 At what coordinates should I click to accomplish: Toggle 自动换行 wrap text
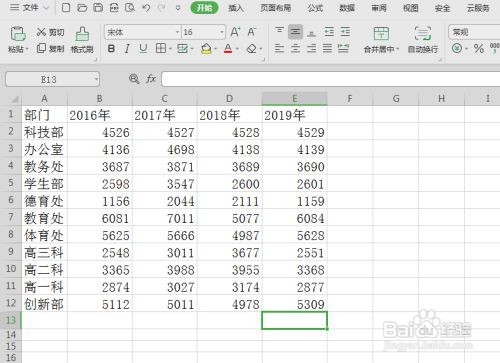tap(423, 40)
